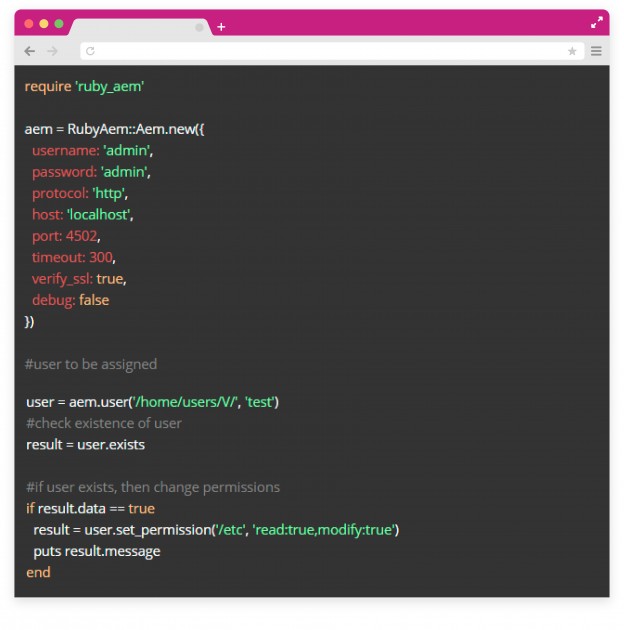
Task: Click the port value 4502
Action: (x=83, y=236)
